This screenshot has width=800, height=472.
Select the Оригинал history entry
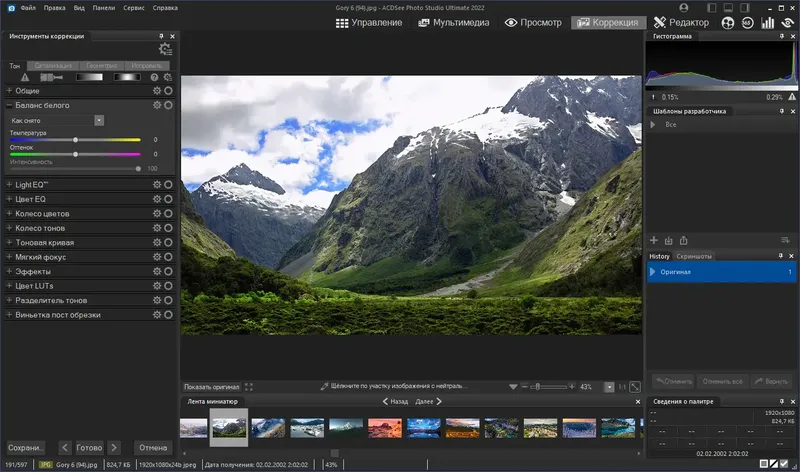pos(721,272)
